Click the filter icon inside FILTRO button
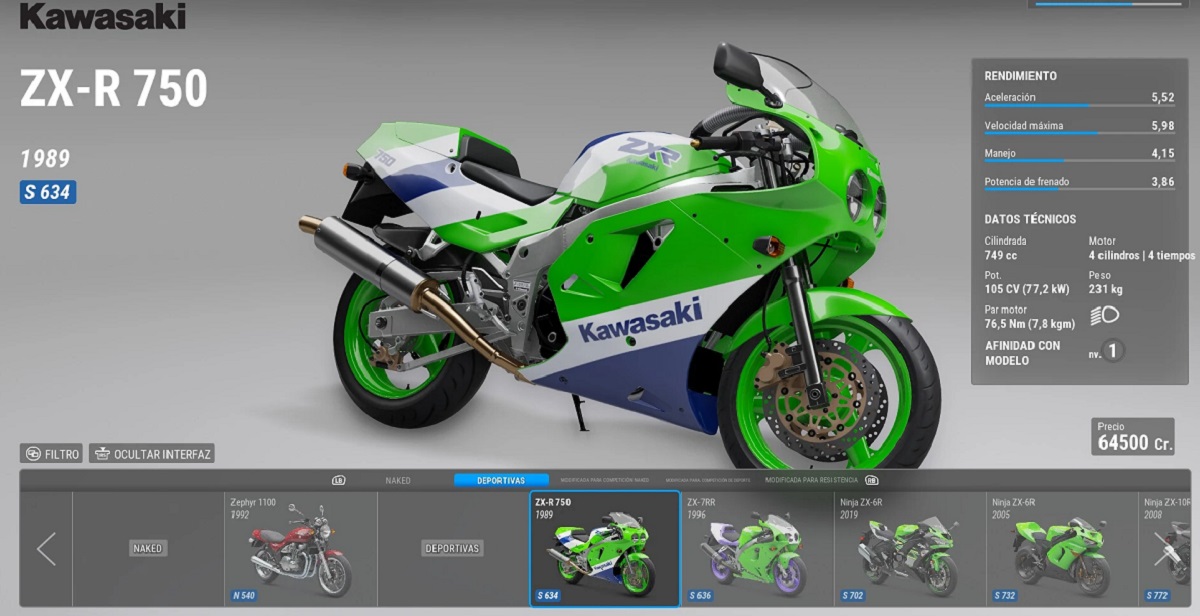The image size is (1200, 616). click(x=32, y=454)
